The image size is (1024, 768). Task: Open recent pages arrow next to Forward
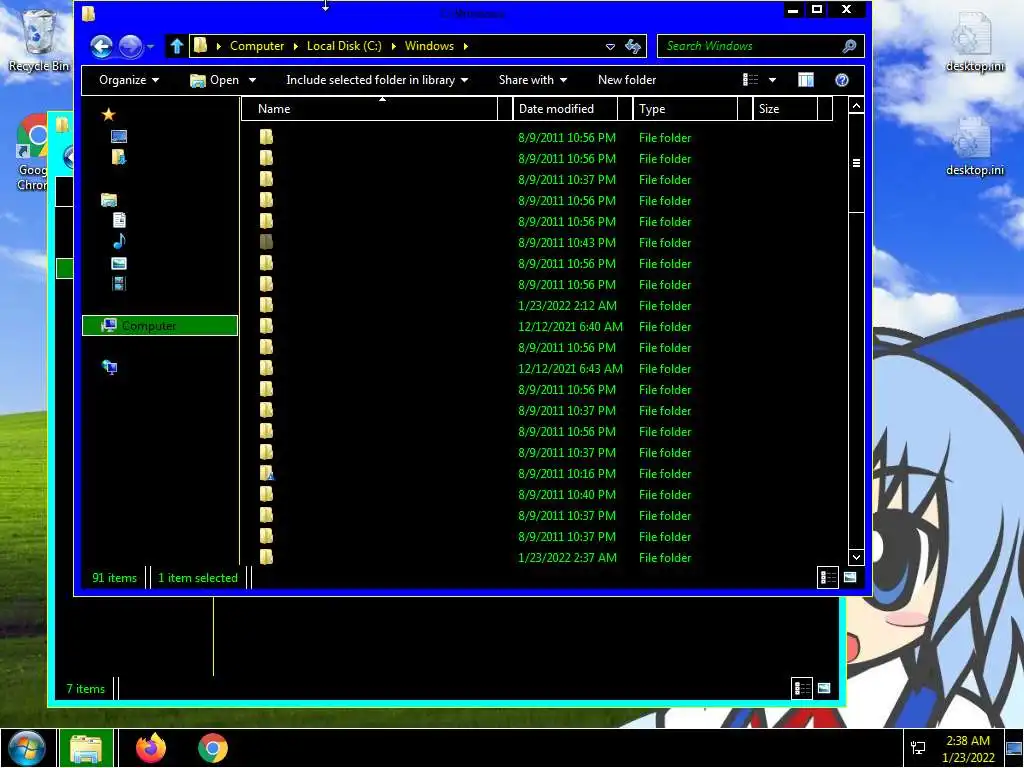(x=151, y=46)
